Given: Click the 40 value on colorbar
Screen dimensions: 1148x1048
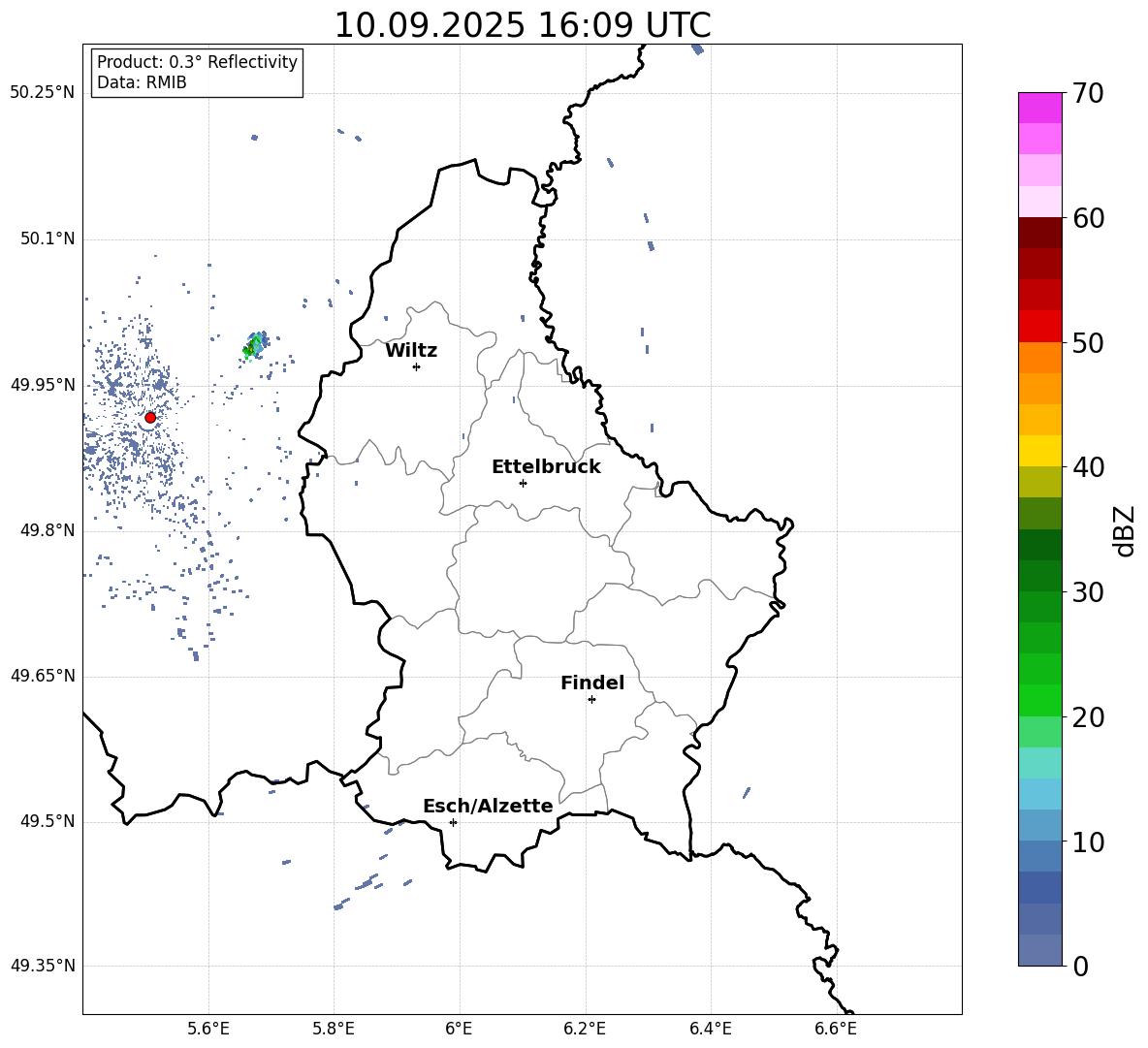Looking at the screenshot, I should [x=1088, y=467].
